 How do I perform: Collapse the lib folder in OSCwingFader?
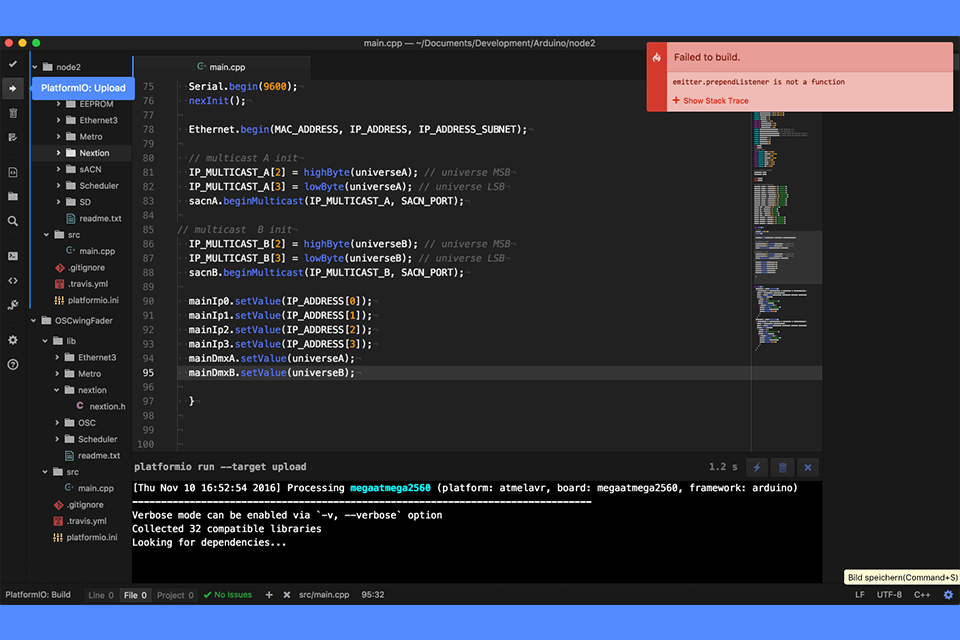pyautogui.click(x=45, y=341)
